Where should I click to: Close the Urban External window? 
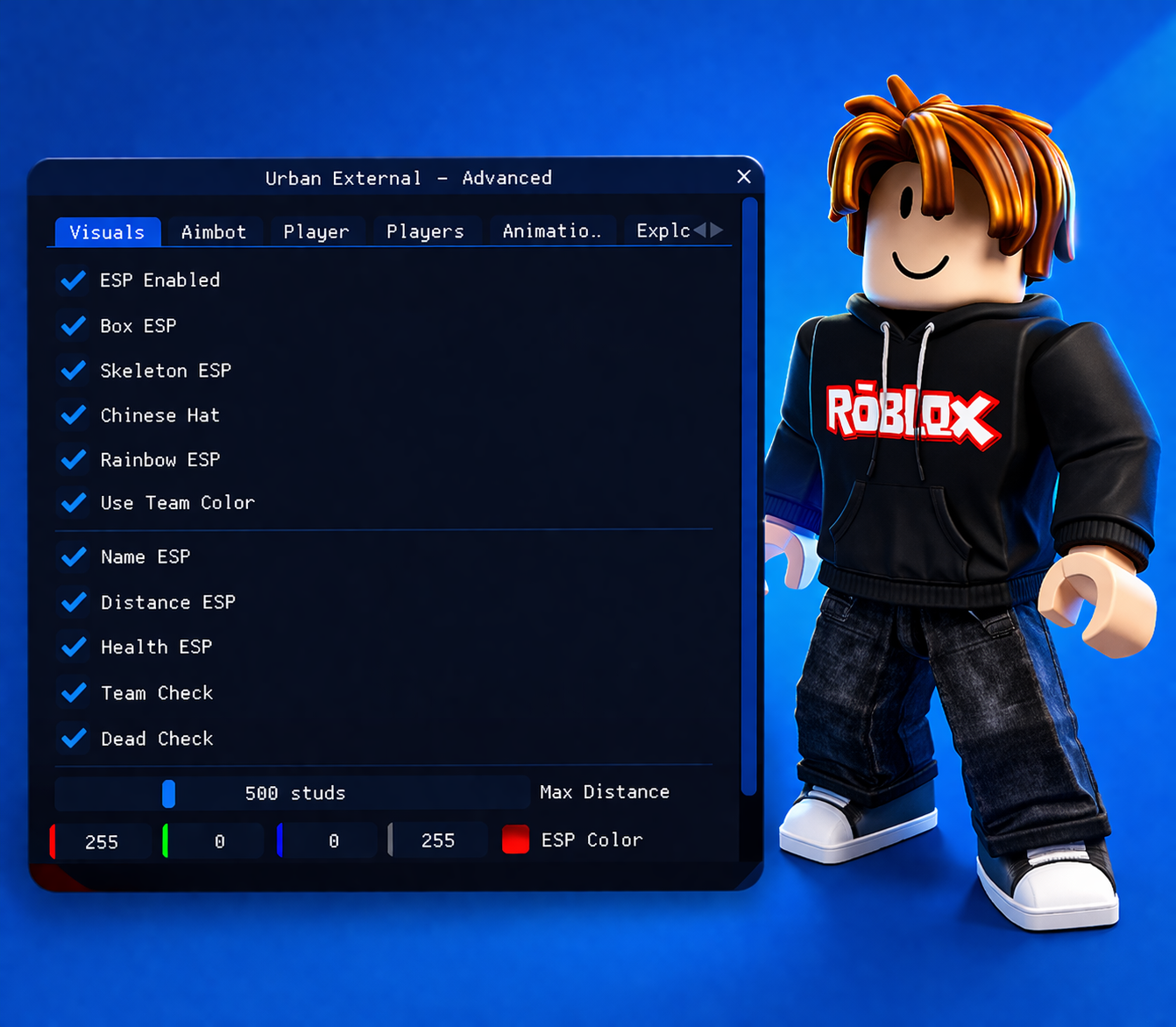coord(744,177)
